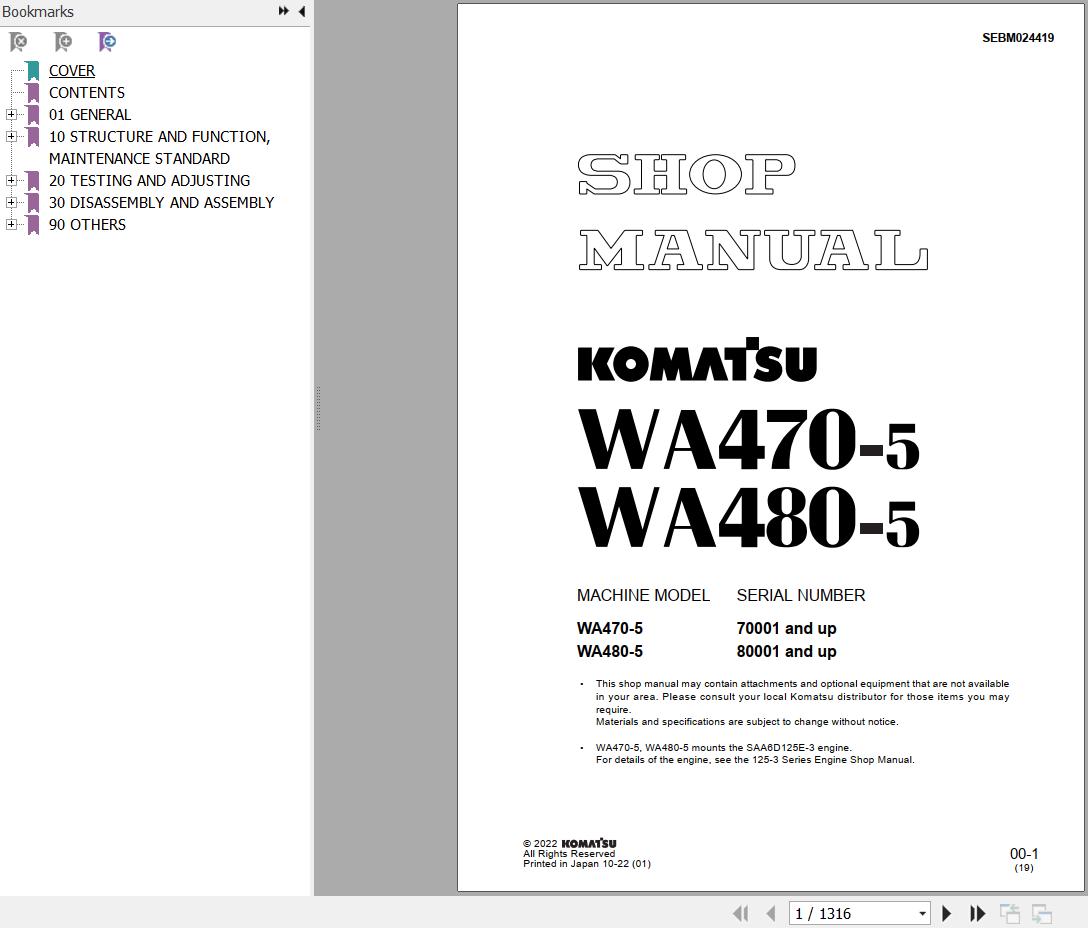Click the 30 DISASSEMBLY bookmark ribbon icon
The width and height of the screenshot is (1088, 928).
33,203
